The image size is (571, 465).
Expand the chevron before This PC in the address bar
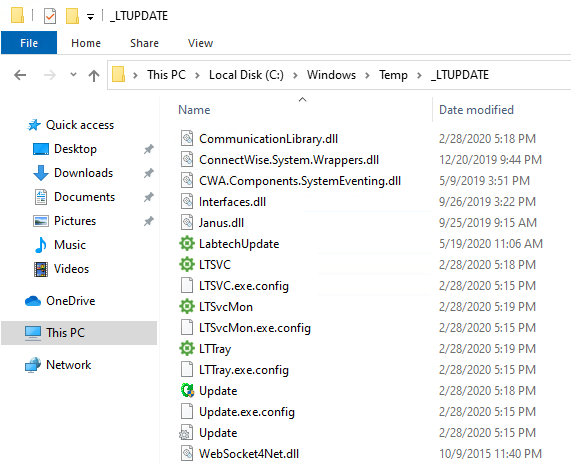tap(135, 75)
